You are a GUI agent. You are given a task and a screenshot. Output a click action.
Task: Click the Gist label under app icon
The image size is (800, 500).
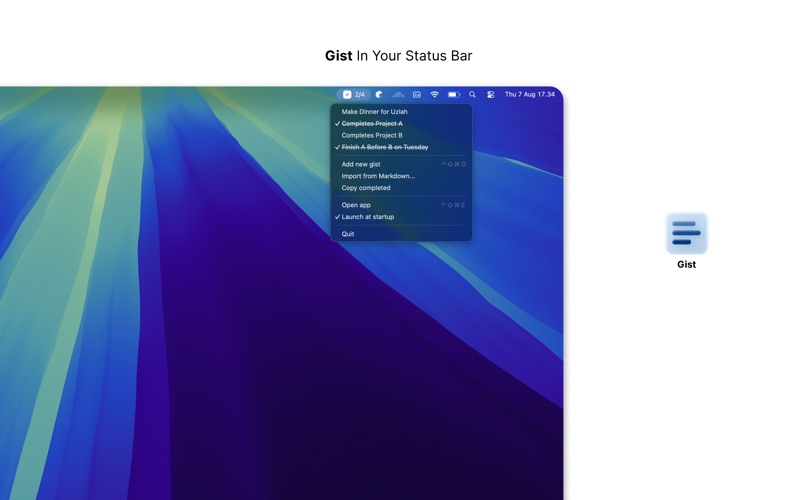(x=686, y=264)
